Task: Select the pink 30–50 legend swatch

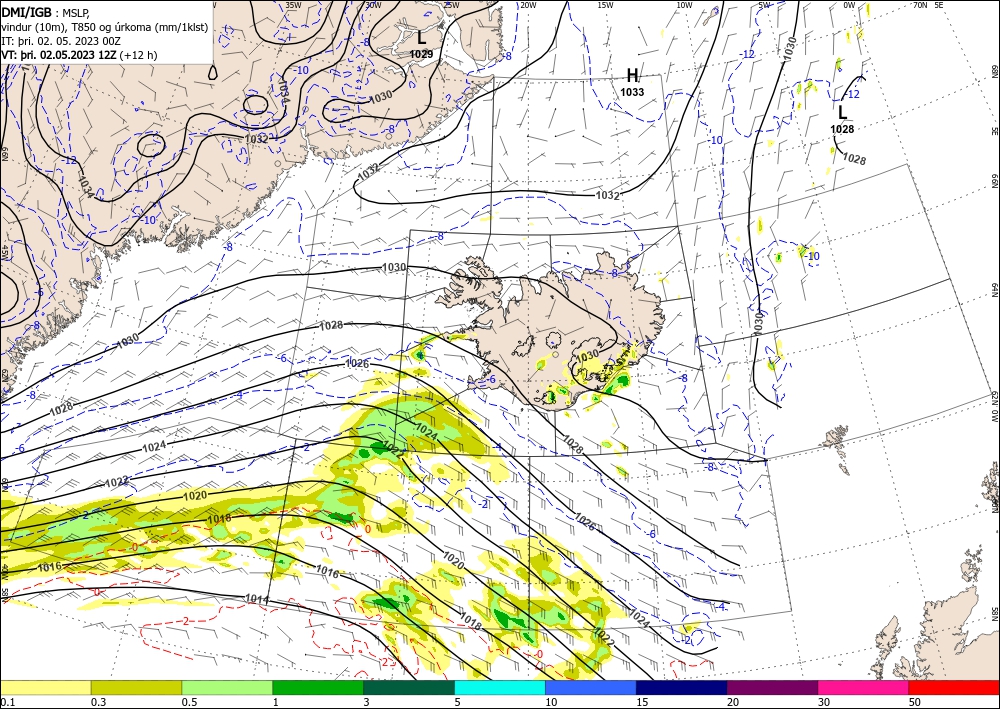Action: click(x=864, y=687)
